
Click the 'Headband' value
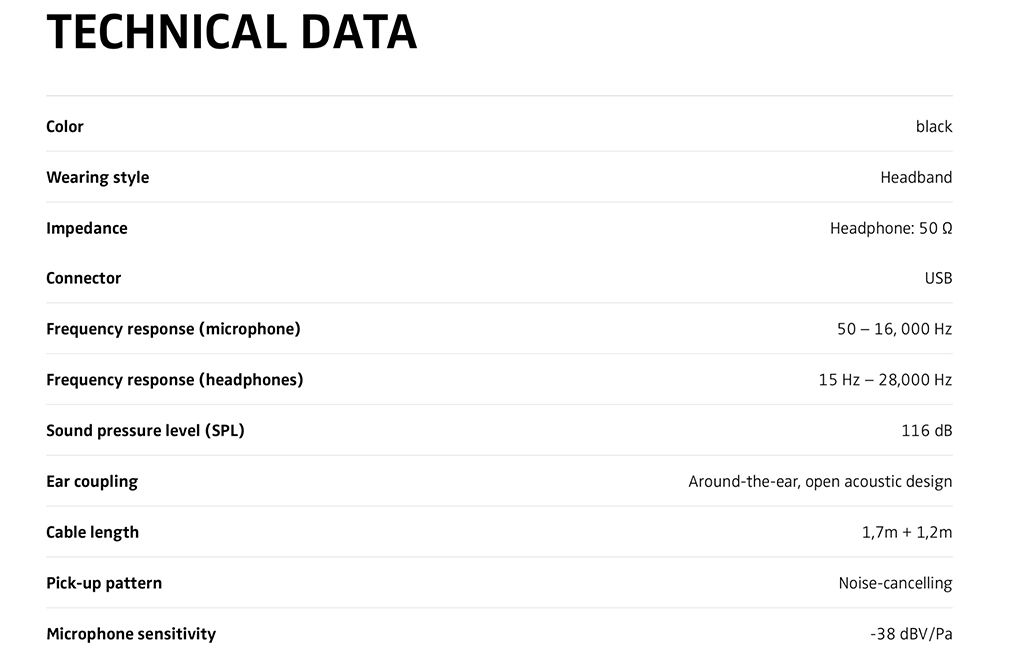click(x=916, y=177)
